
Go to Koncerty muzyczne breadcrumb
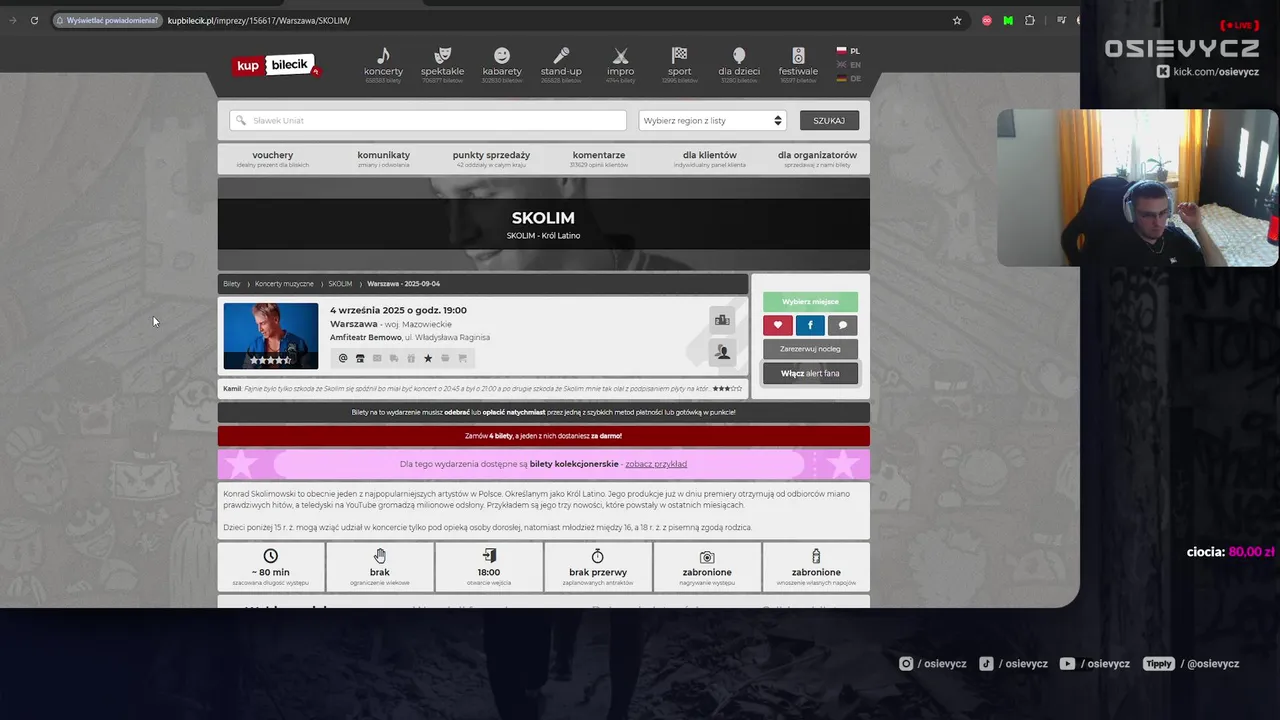(x=284, y=284)
